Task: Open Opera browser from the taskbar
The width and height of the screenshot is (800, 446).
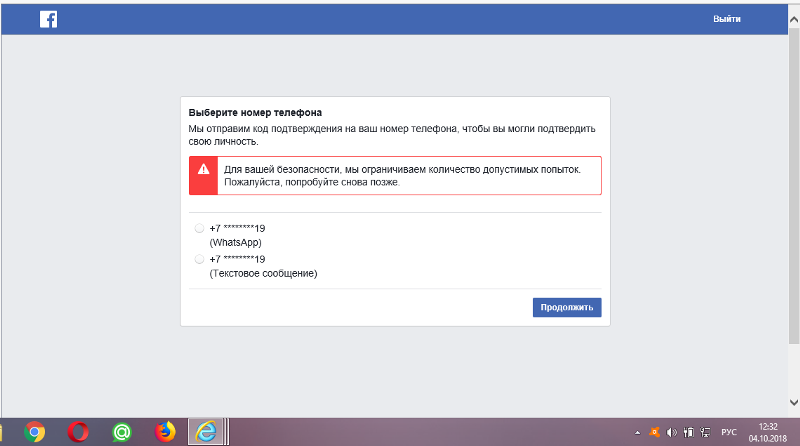Action: pos(78,432)
